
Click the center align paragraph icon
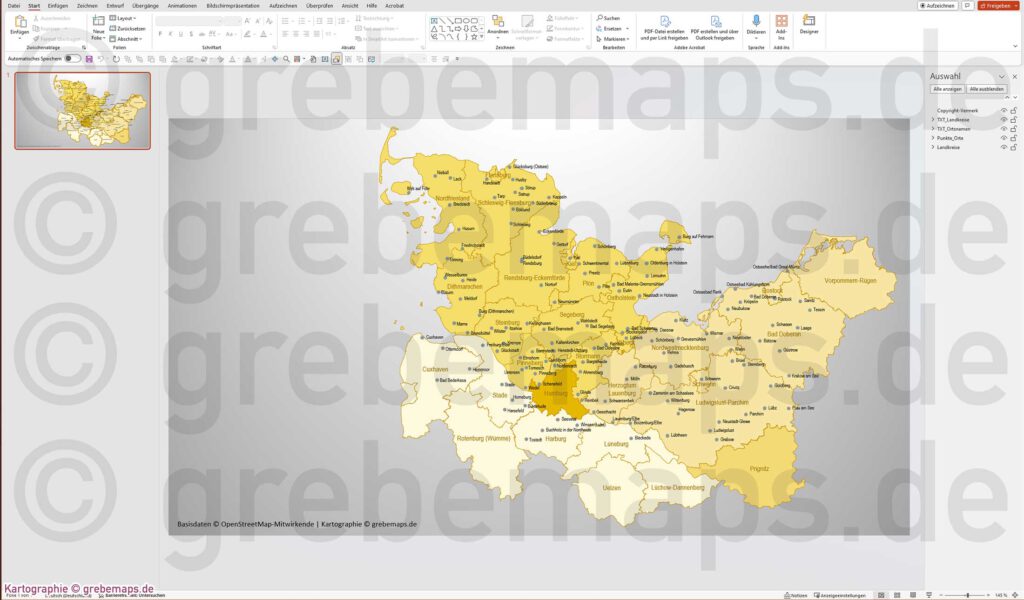[295, 34]
